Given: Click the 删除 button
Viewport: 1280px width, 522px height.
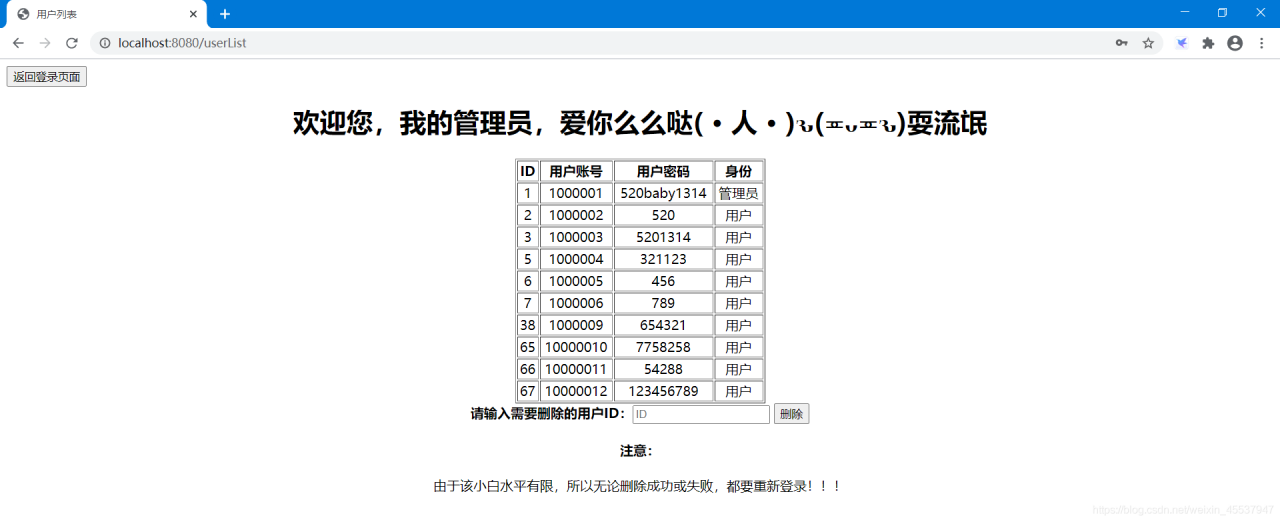Looking at the screenshot, I should (x=791, y=414).
